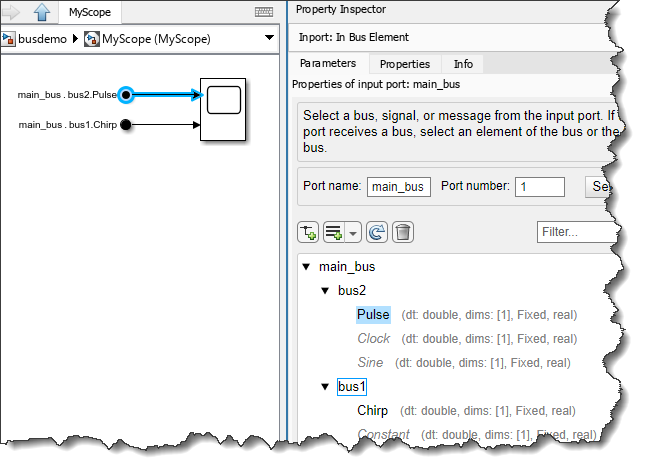This screenshot has width=649, height=475.
Task: Click the add sub-bus icon in the toolbar
Action: pyautogui.click(x=334, y=233)
